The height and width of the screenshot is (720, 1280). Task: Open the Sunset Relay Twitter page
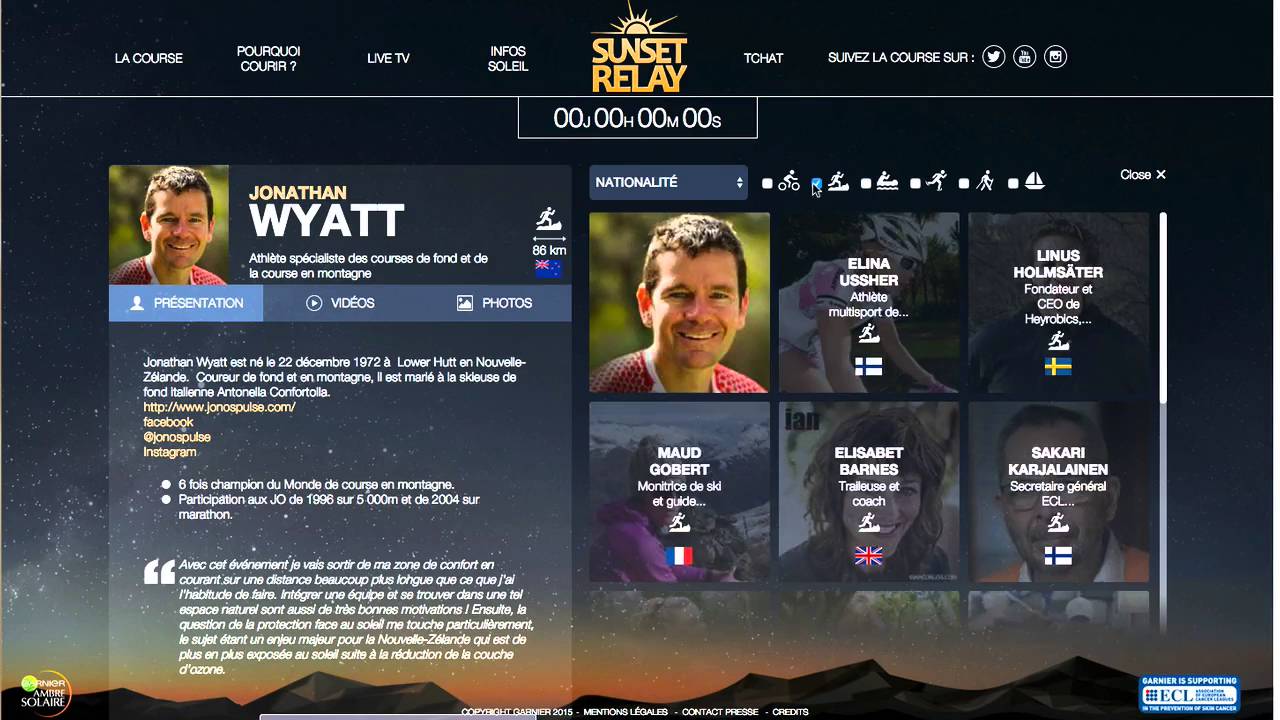click(x=993, y=57)
